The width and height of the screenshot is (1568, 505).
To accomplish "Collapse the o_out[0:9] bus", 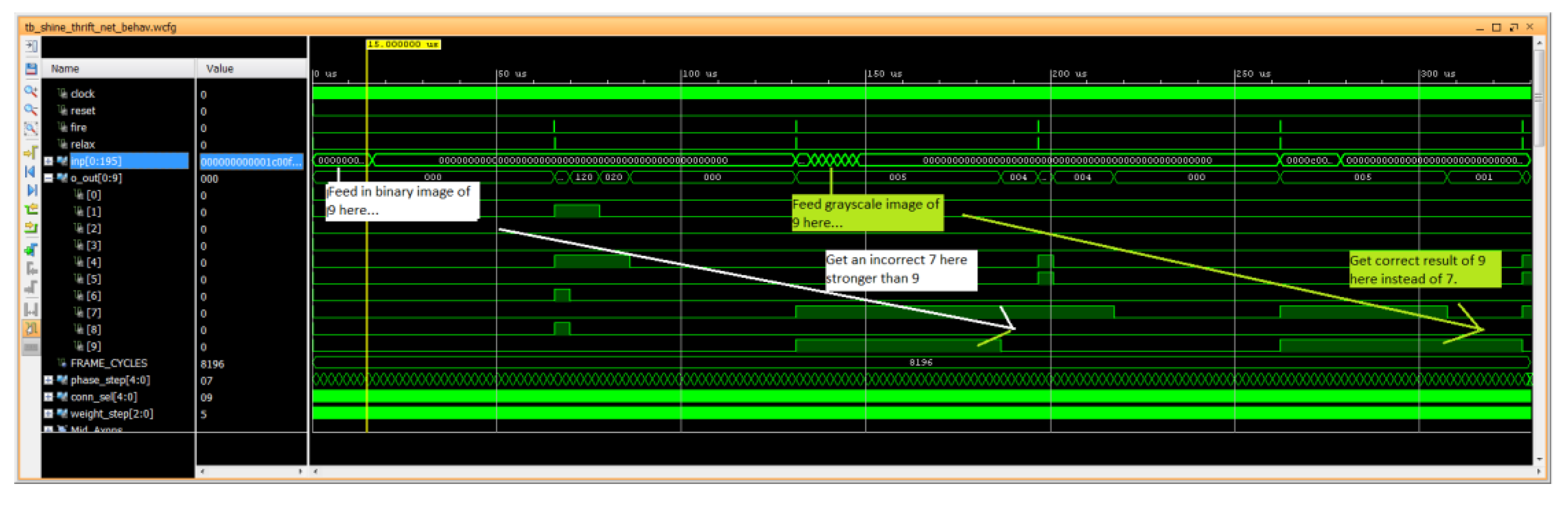I will (48, 178).
